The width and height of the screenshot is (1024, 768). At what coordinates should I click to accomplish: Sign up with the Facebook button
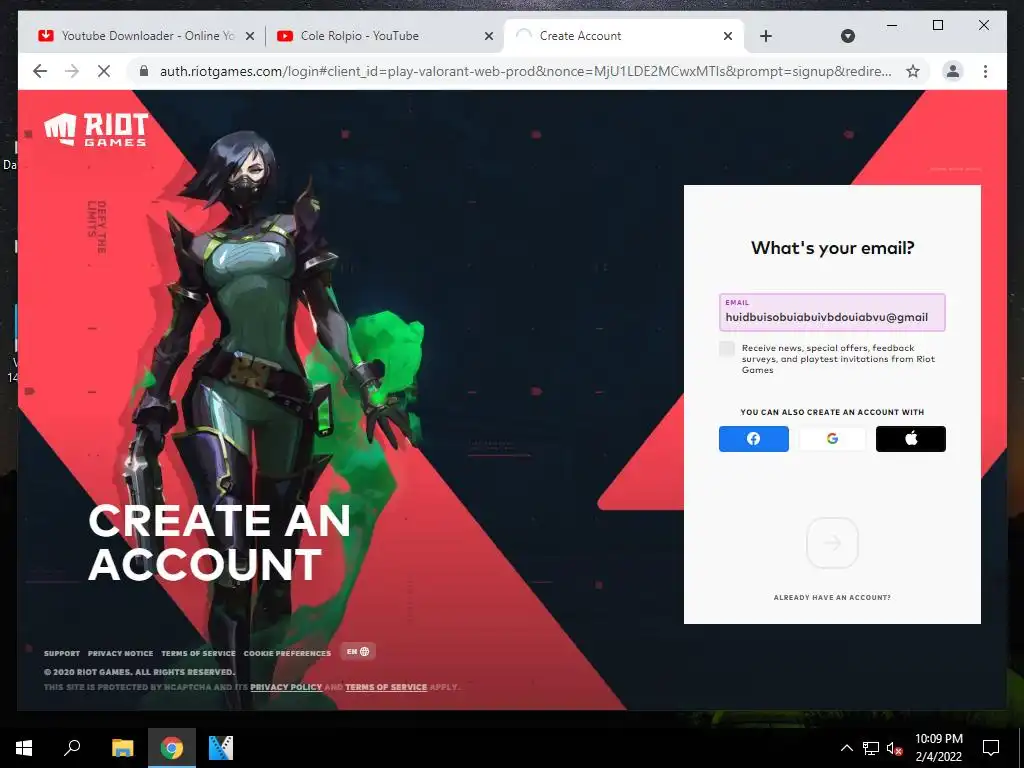(754, 439)
